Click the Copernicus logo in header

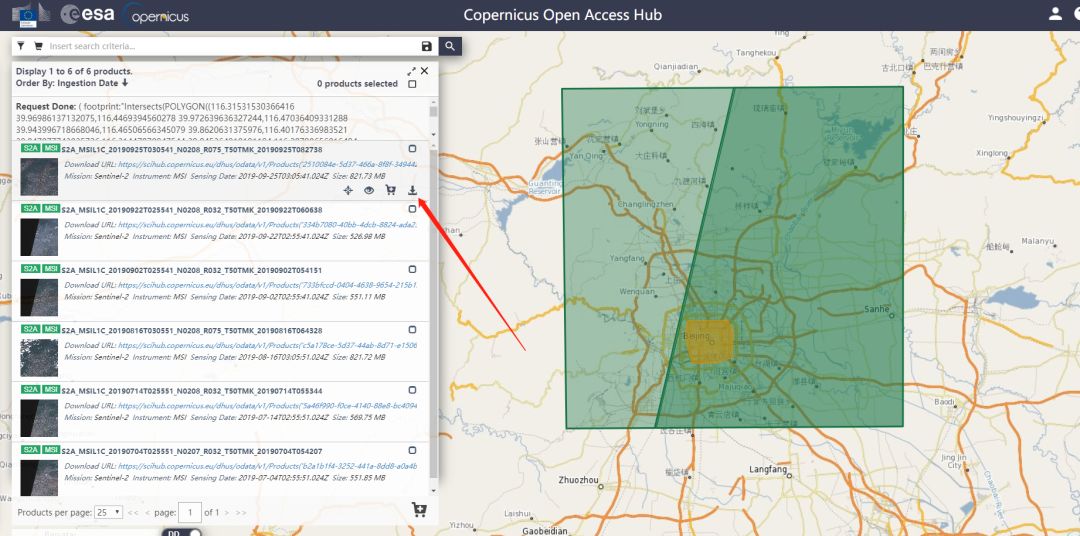156,14
